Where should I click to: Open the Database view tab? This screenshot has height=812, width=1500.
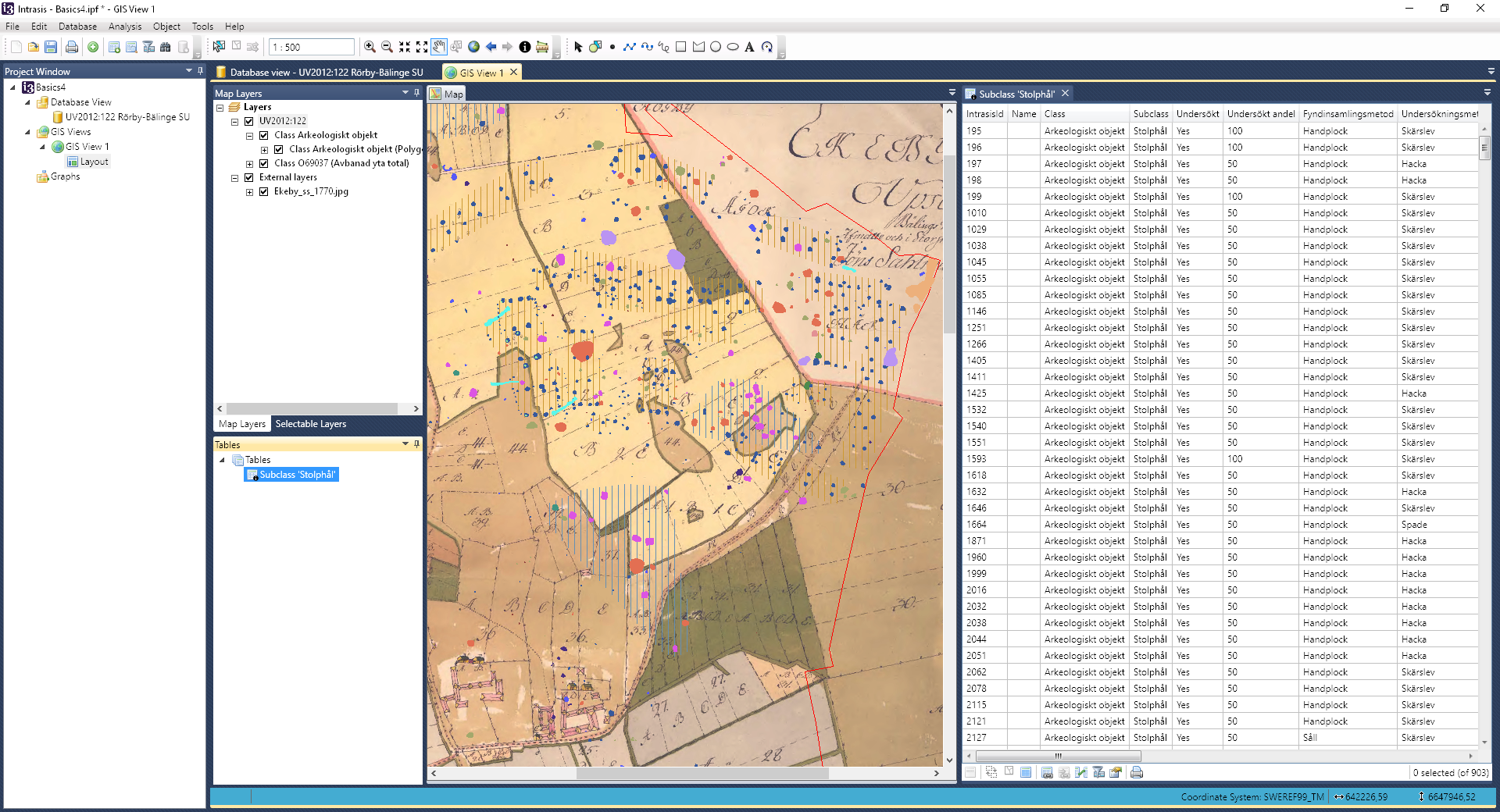click(x=326, y=73)
